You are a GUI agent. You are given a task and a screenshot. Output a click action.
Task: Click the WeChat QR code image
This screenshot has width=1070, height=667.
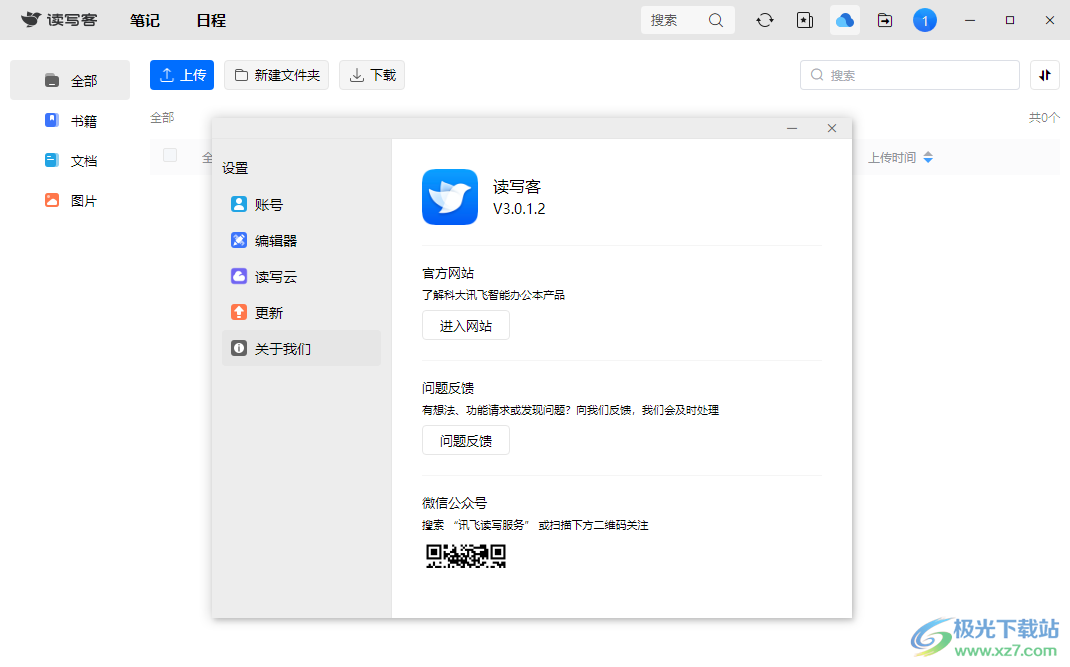coord(465,556)
